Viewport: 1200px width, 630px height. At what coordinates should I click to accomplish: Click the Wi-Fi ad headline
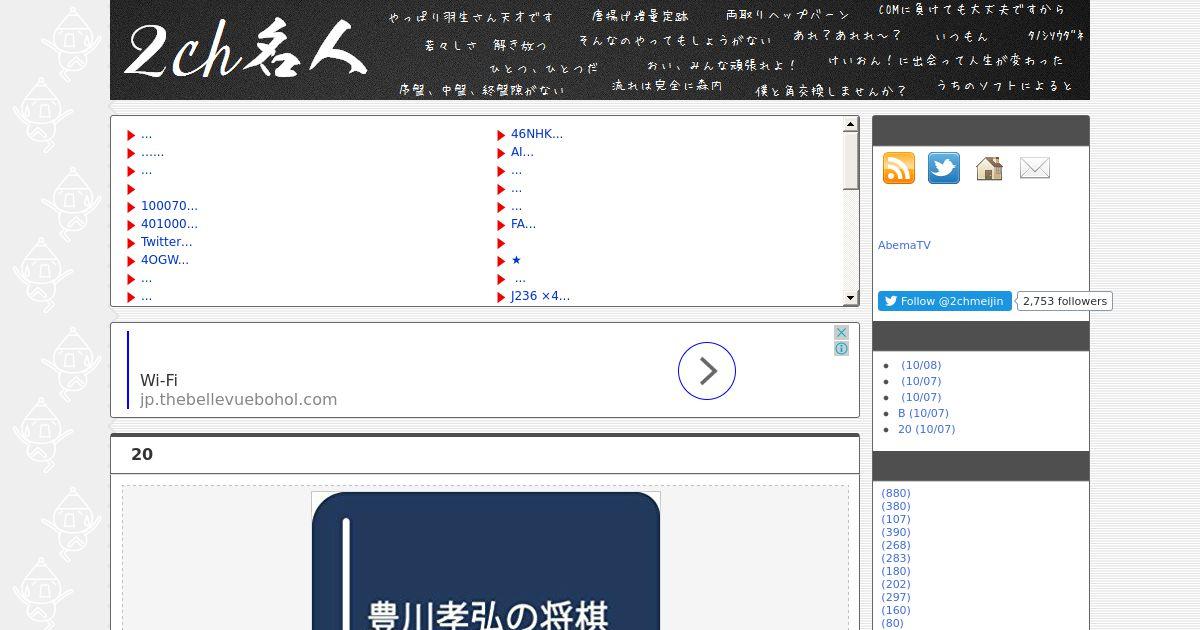click(x=159, y=380)
